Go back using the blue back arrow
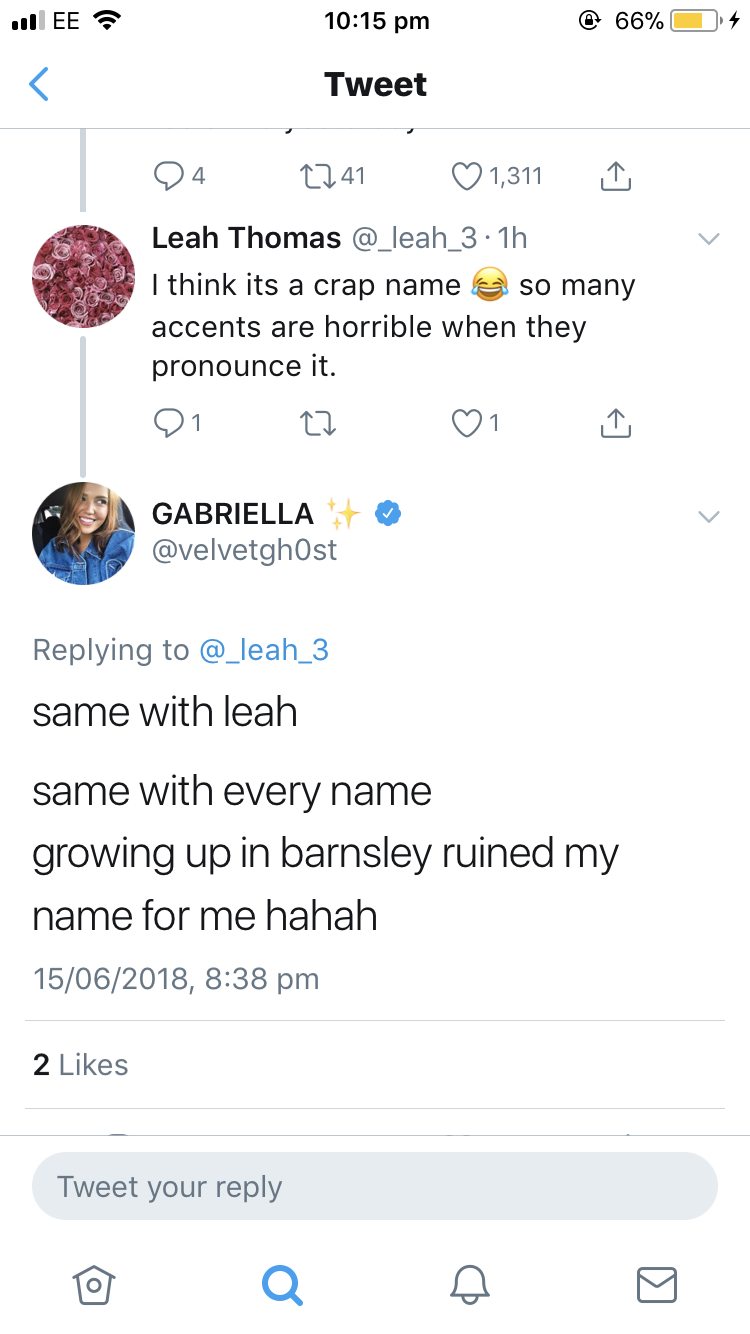750x1334 pixels. pyautogui.click(x=38, y=85)
